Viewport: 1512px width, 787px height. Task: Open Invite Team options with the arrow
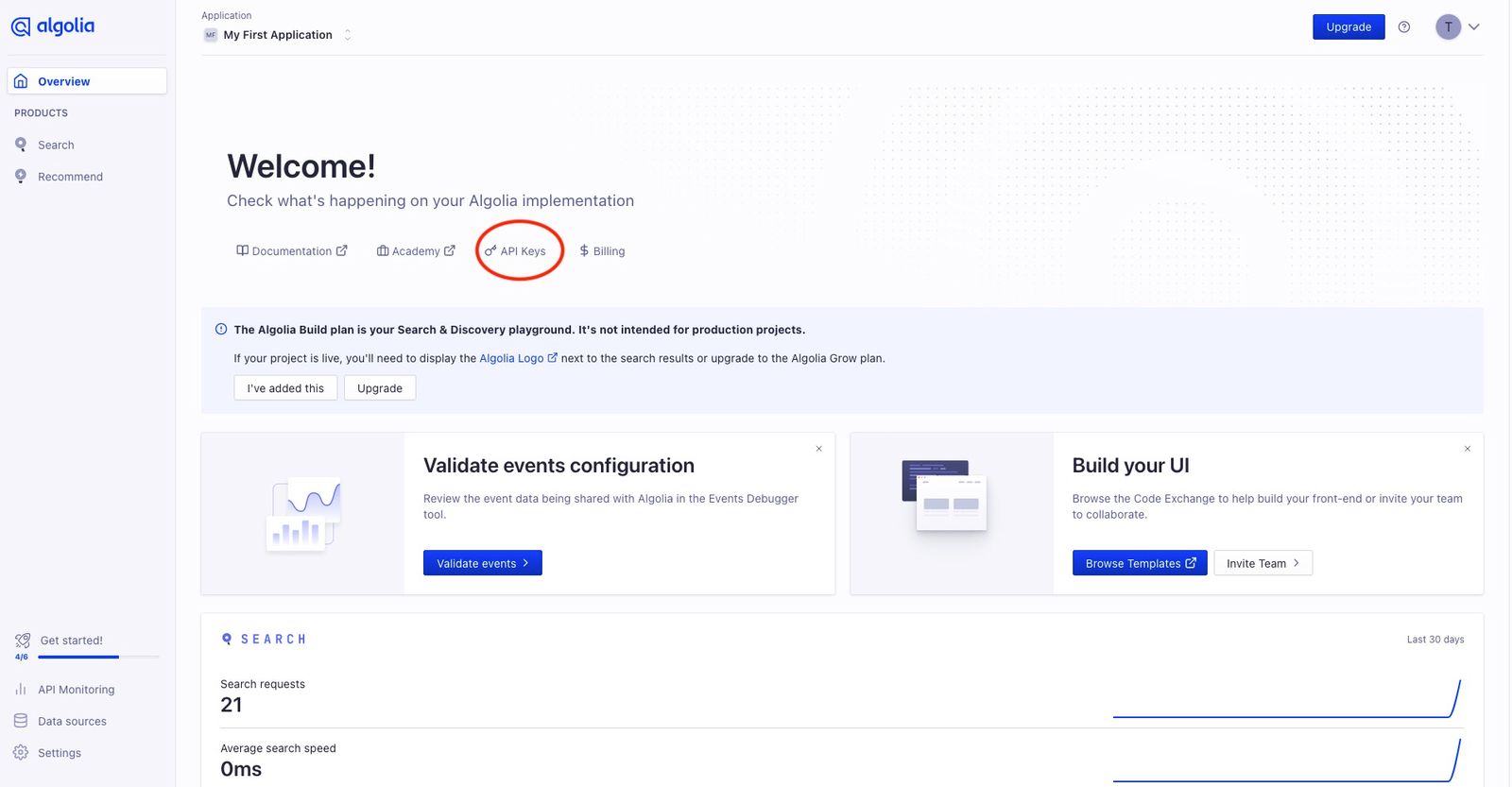[1298, 562]
